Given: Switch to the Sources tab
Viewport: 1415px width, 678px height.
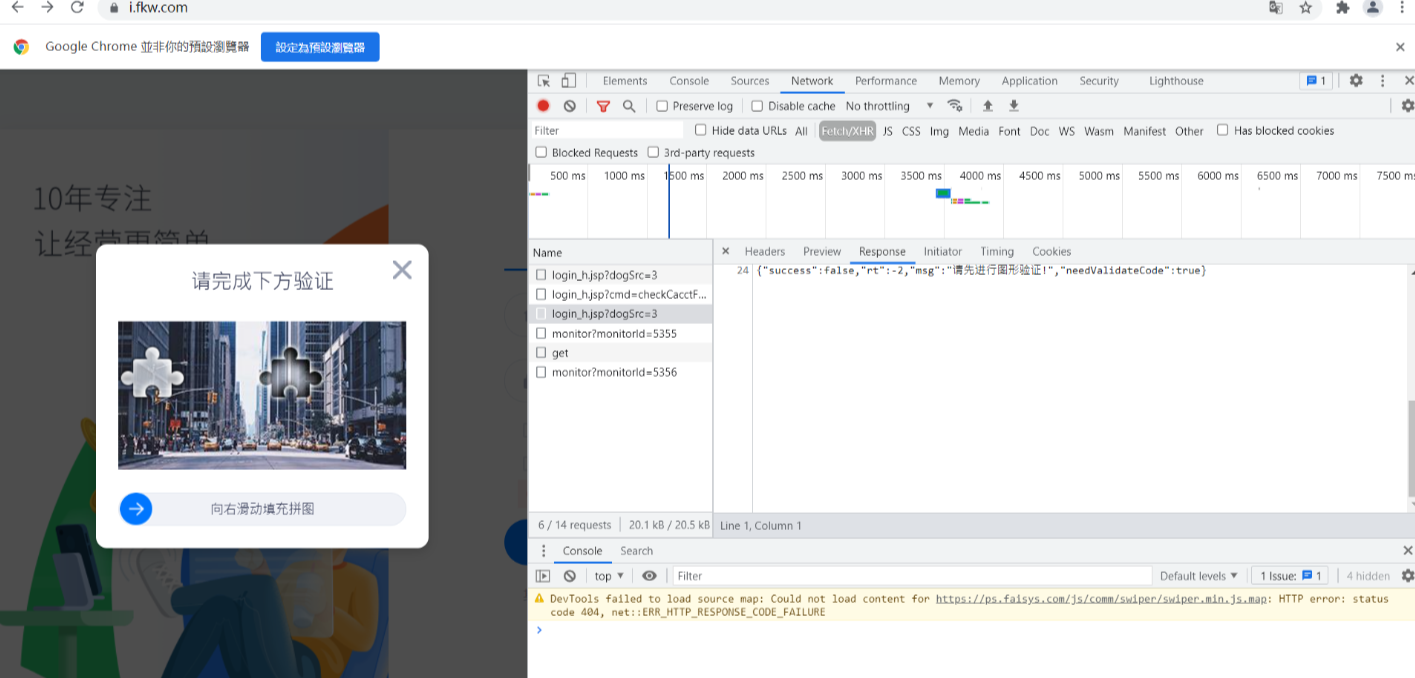Looking at the screenshot, I should (749, 81).
